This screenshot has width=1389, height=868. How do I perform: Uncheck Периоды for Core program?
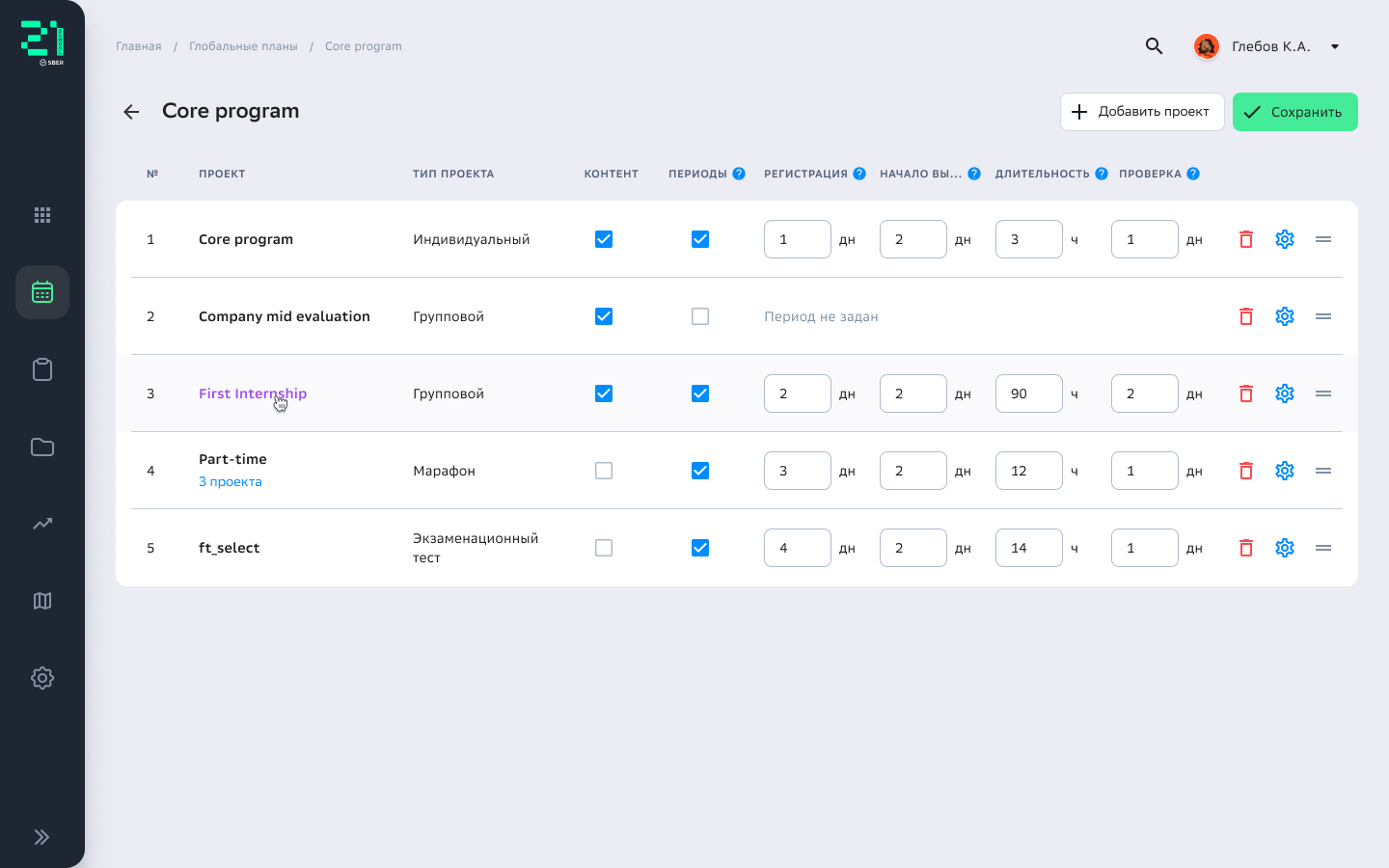[700, 239]
